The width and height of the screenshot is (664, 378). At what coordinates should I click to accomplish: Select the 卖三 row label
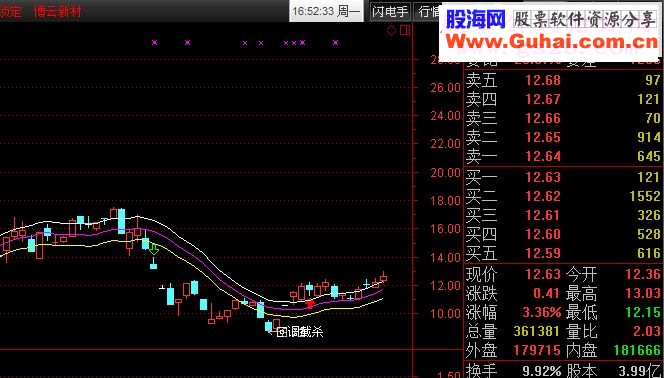click(481, 118)
